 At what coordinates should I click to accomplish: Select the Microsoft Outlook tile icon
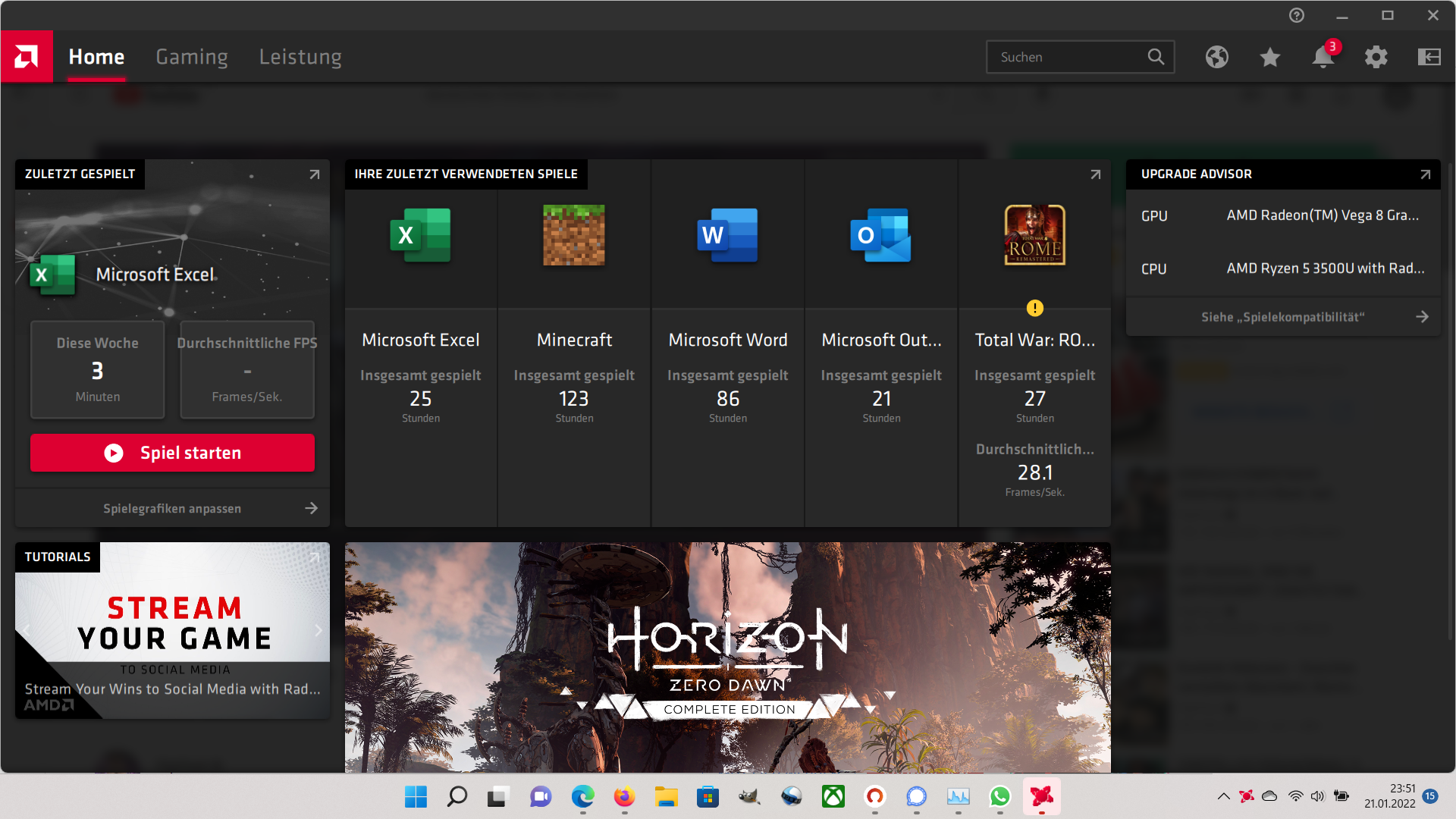pyautogui.click(x=881, y=235)
